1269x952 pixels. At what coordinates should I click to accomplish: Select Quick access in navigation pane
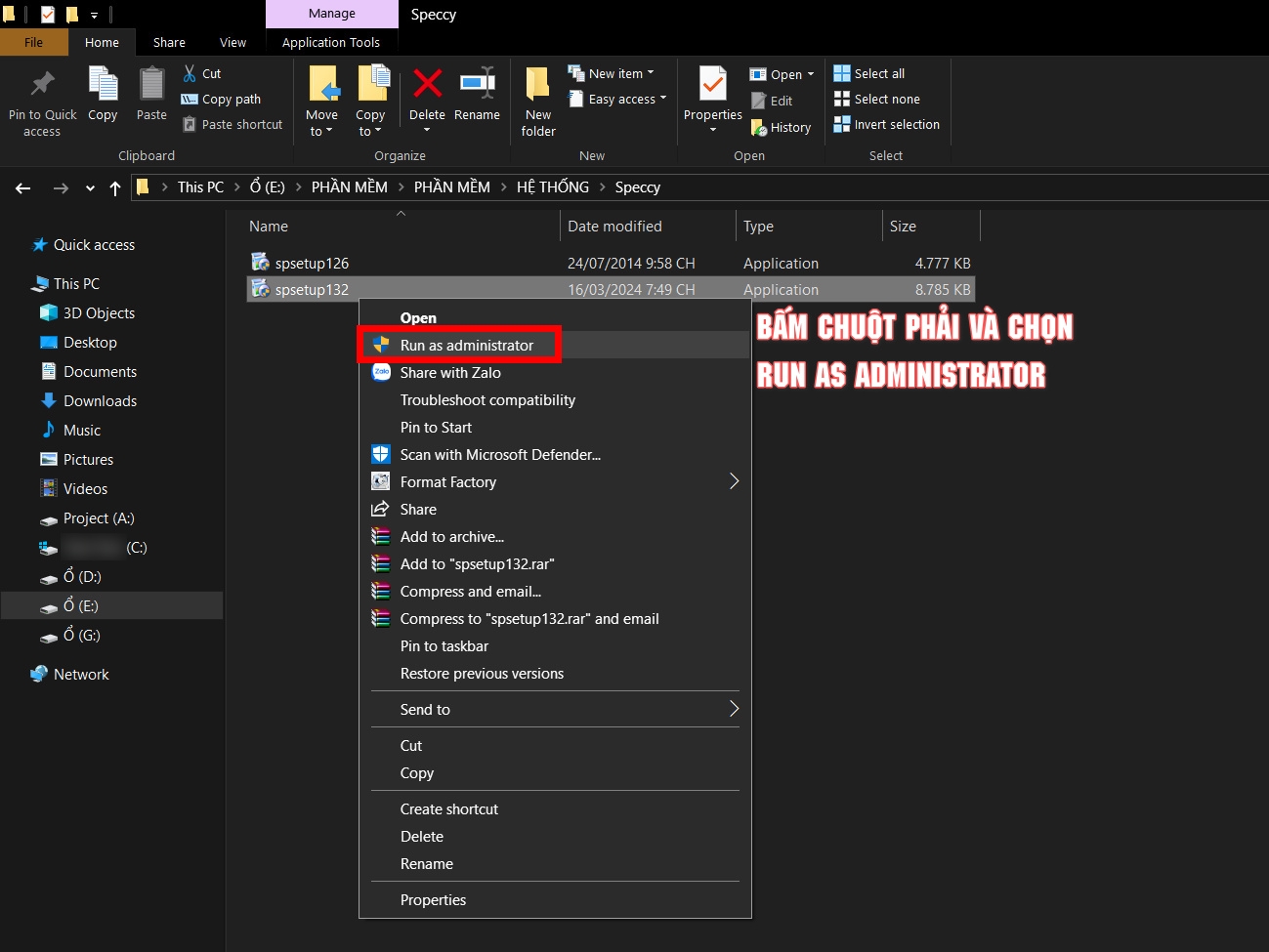(x=94, y=244)
